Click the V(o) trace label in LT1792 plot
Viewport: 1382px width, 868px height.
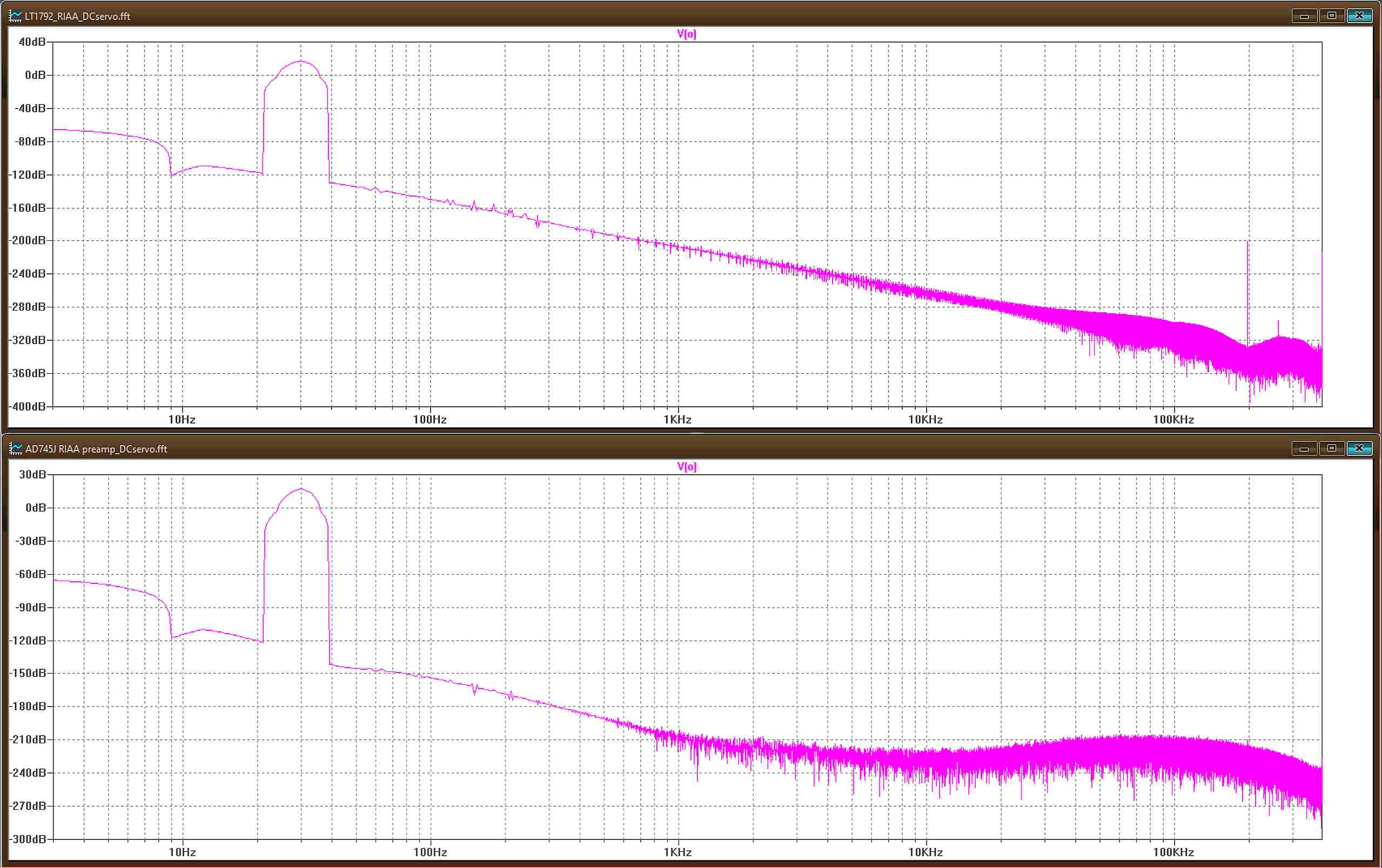(687, 35)
